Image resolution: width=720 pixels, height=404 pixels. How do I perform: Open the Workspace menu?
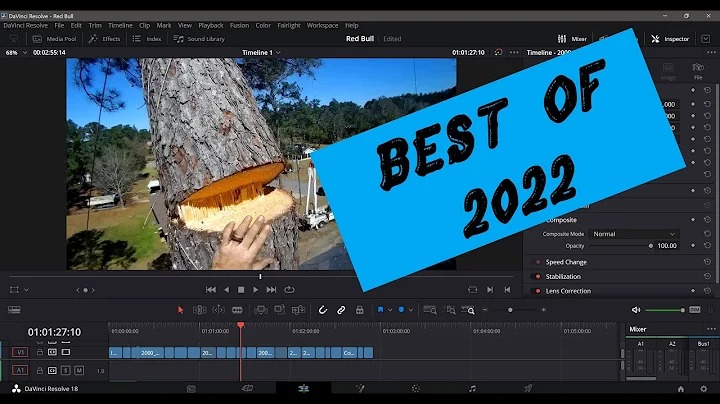pyautogui.click(x=322, y=26)
